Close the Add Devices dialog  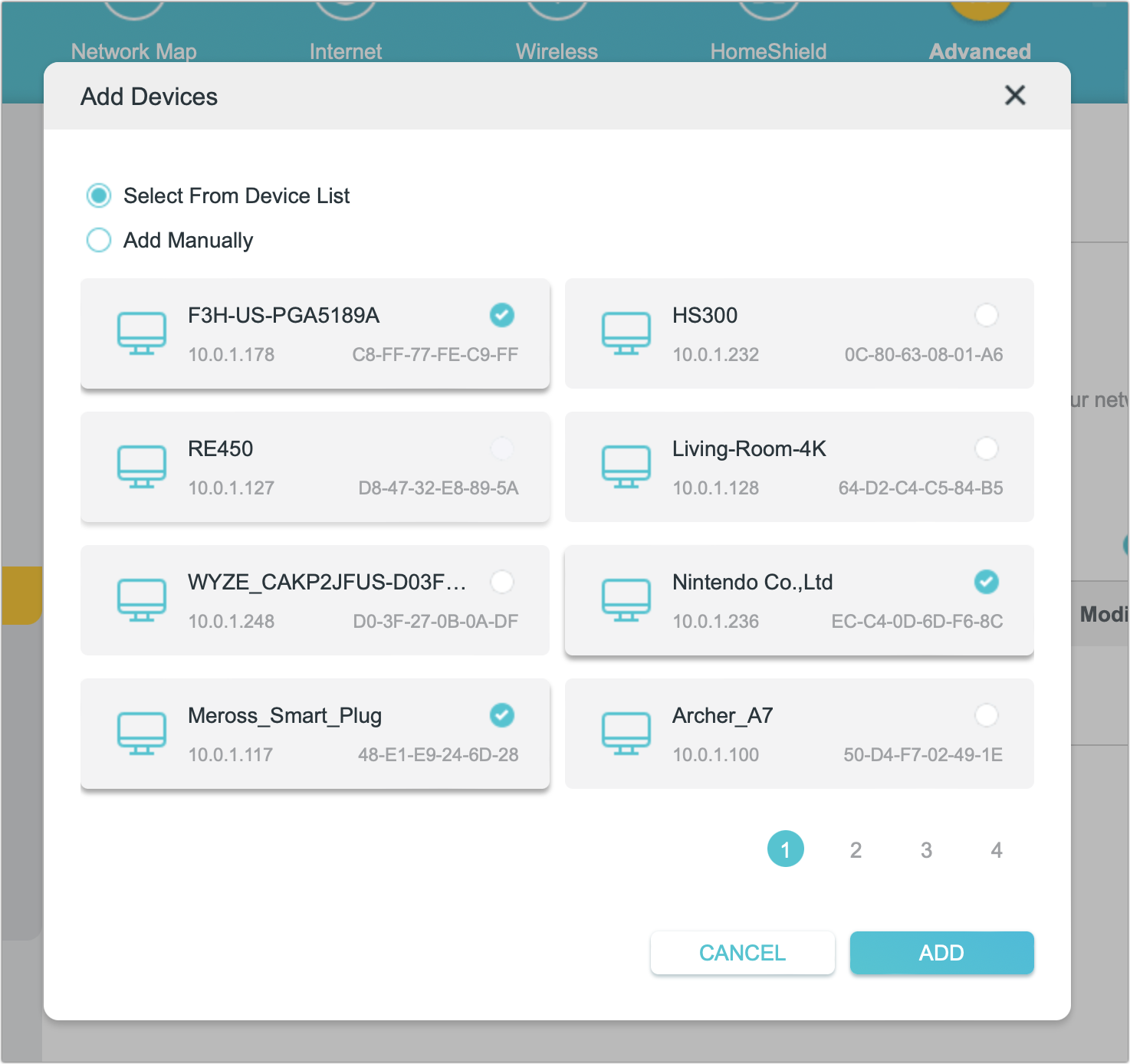[1014, 95]
